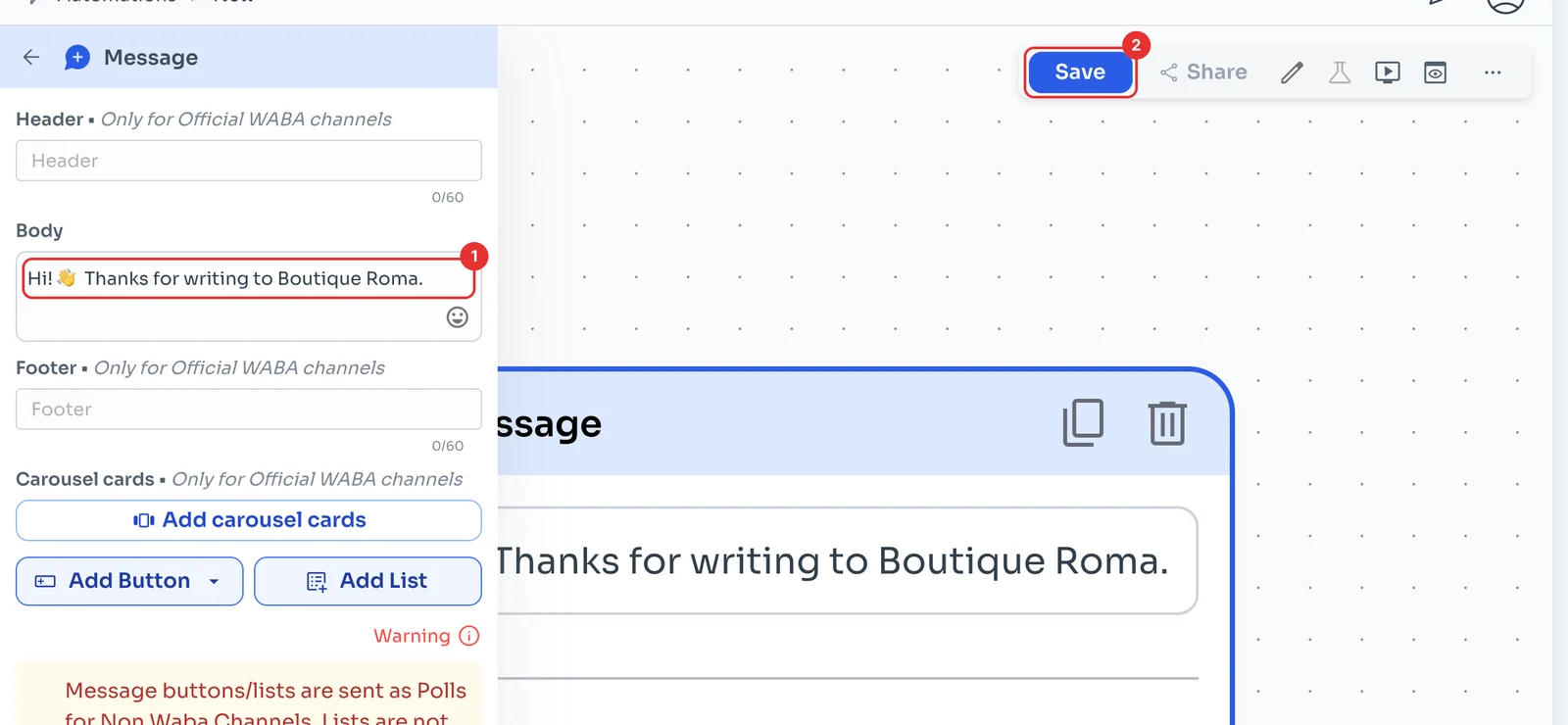This screenshot has height=725, width=1568.
Task: Click into the Footer input field
Action: [249, 410]
